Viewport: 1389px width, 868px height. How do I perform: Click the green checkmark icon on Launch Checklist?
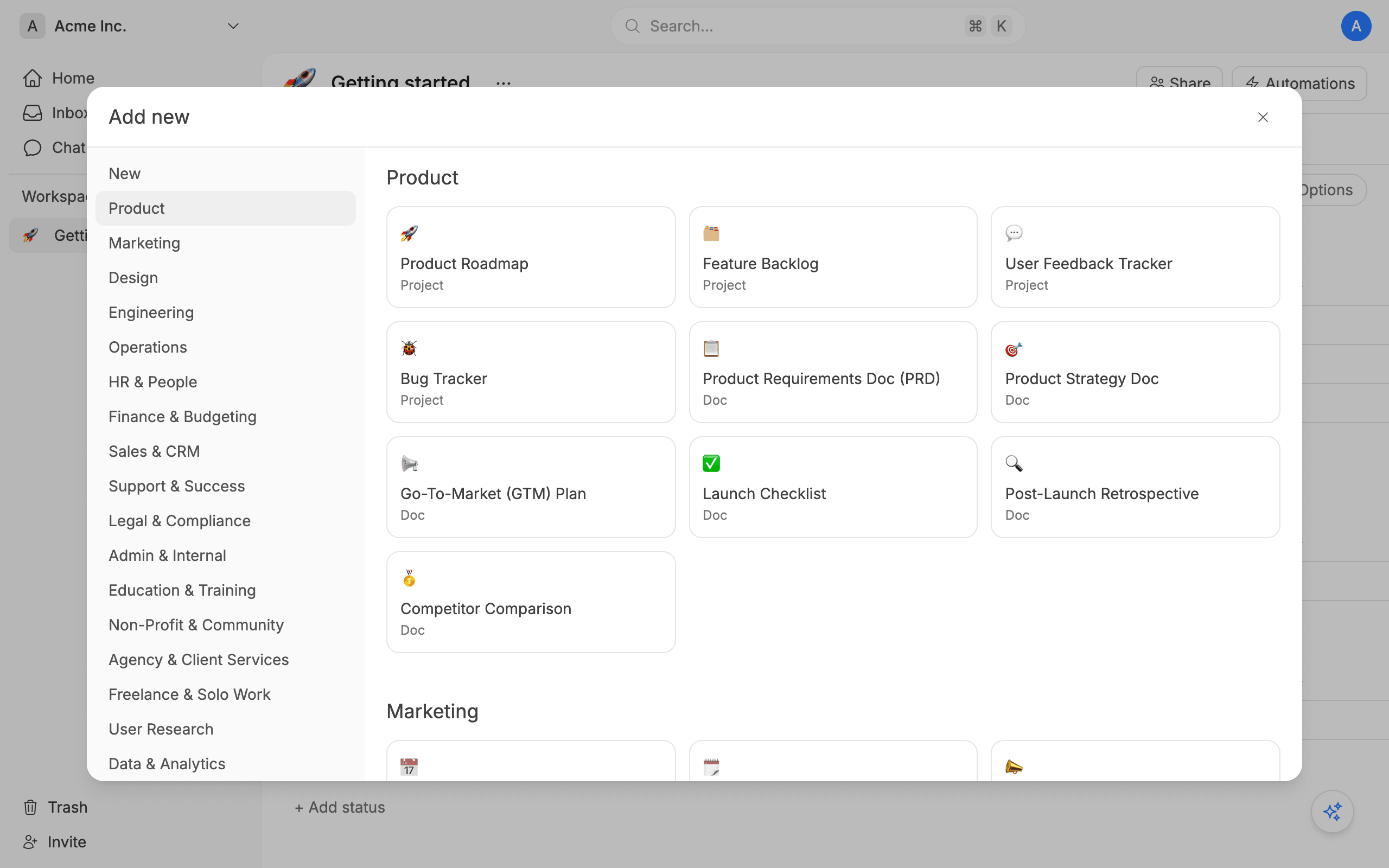(x=711, y=463)
